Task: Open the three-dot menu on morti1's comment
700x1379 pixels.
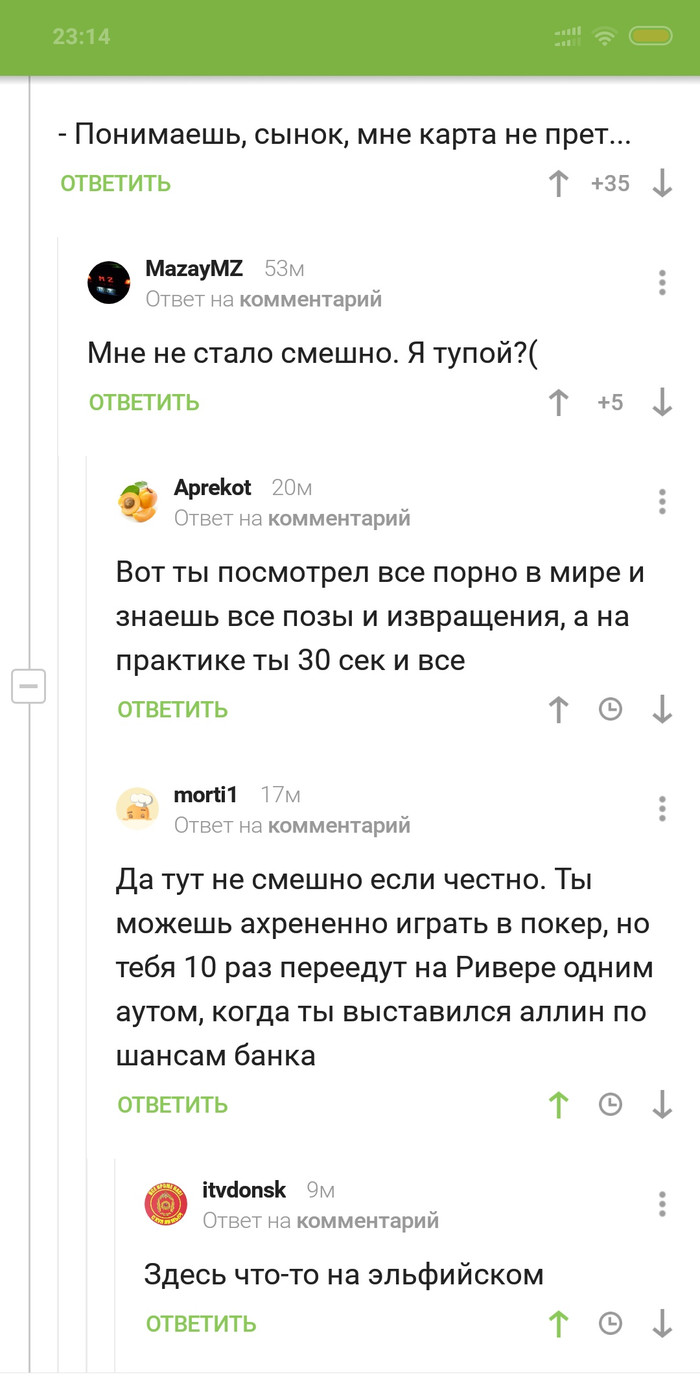Action: tap(662, 808)
